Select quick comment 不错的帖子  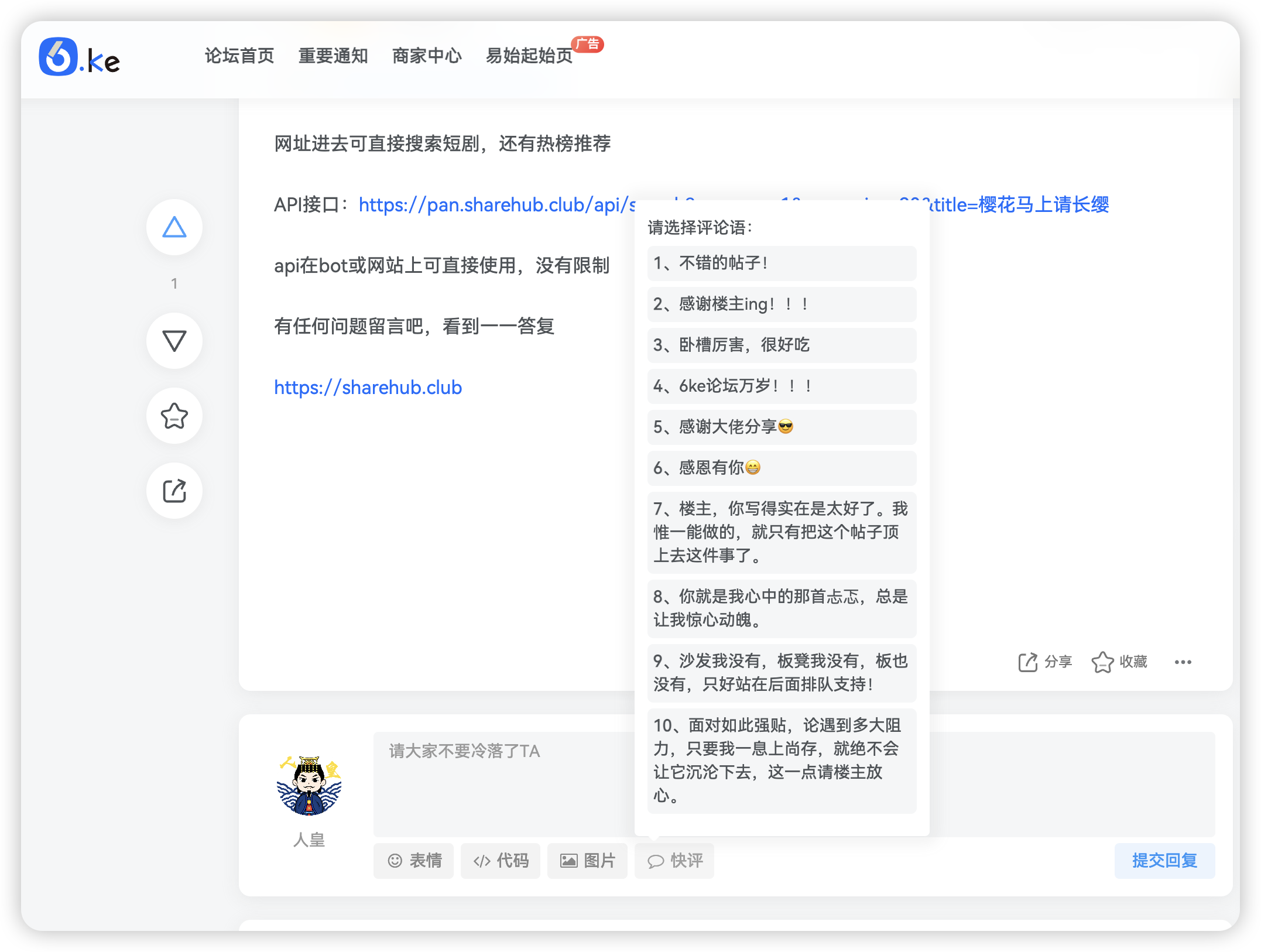click(x=782, y=263)
